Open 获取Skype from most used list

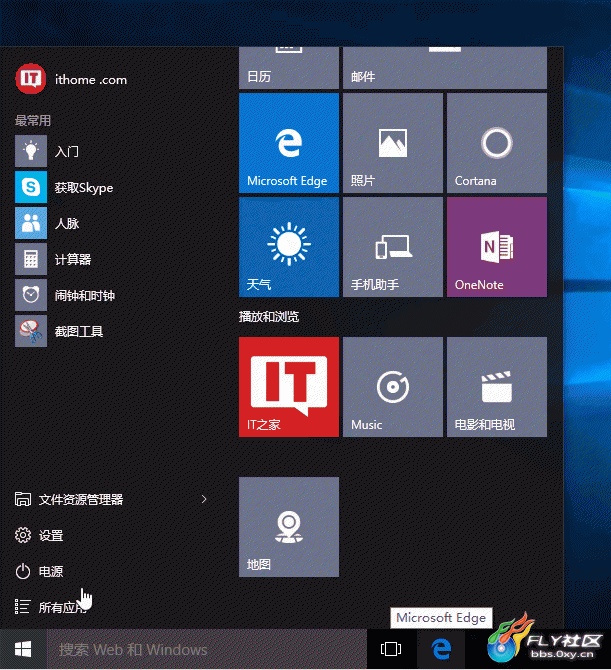(x=64, y=187)
